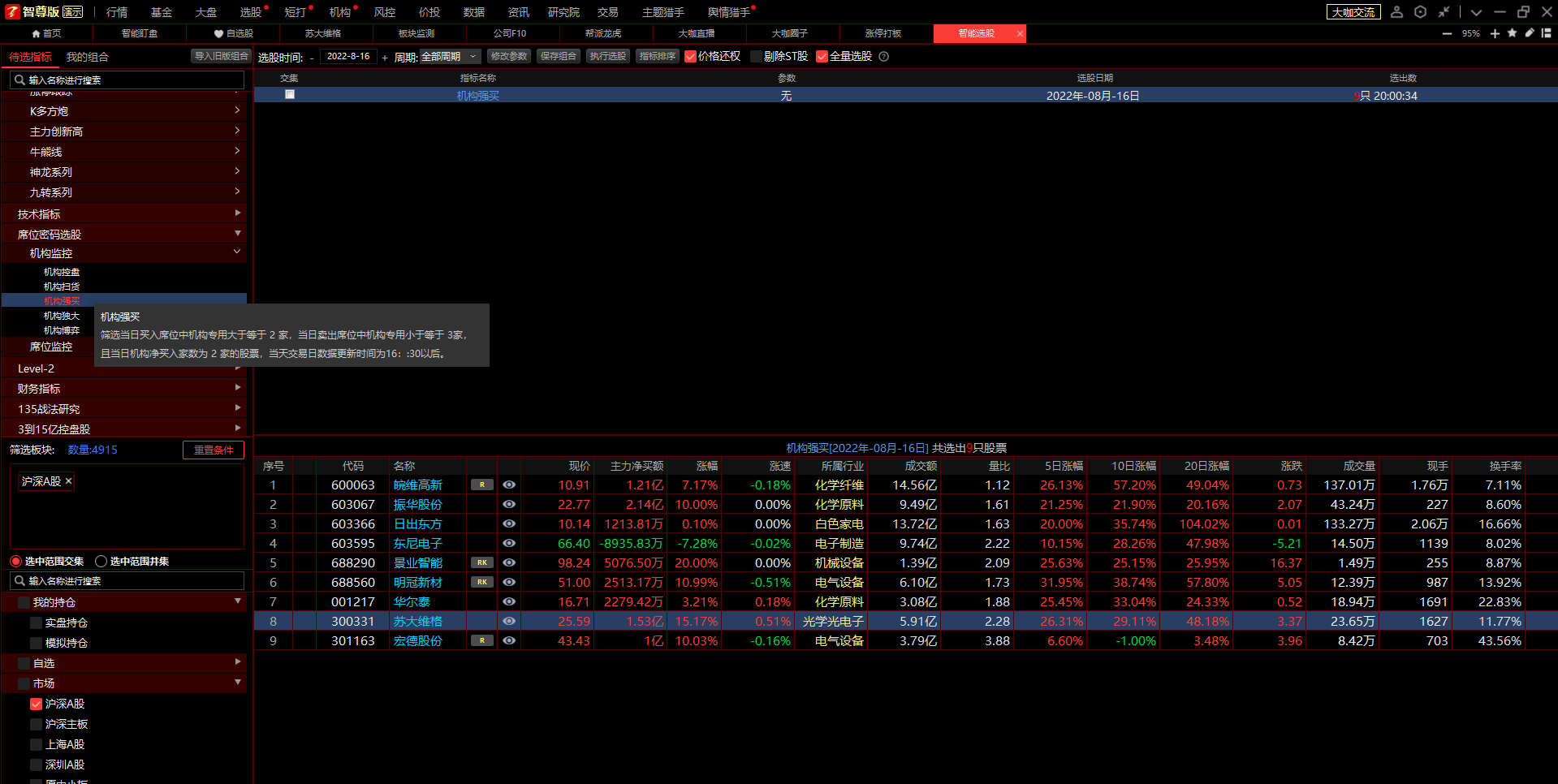Click the pencil edit icon
1558x784 pixels.
pos(1530,33)
